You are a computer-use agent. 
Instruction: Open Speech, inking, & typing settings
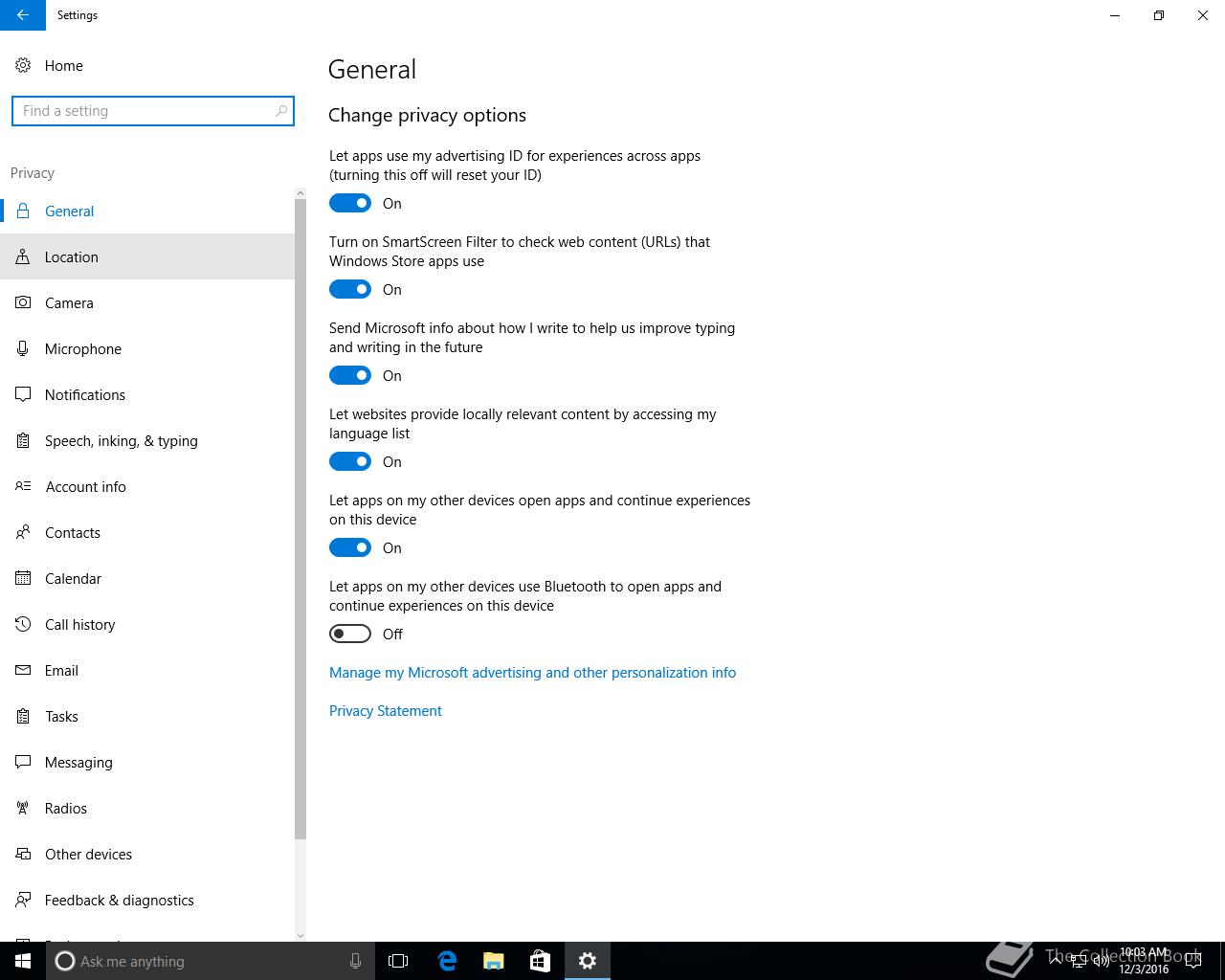[x=147, y=440]
